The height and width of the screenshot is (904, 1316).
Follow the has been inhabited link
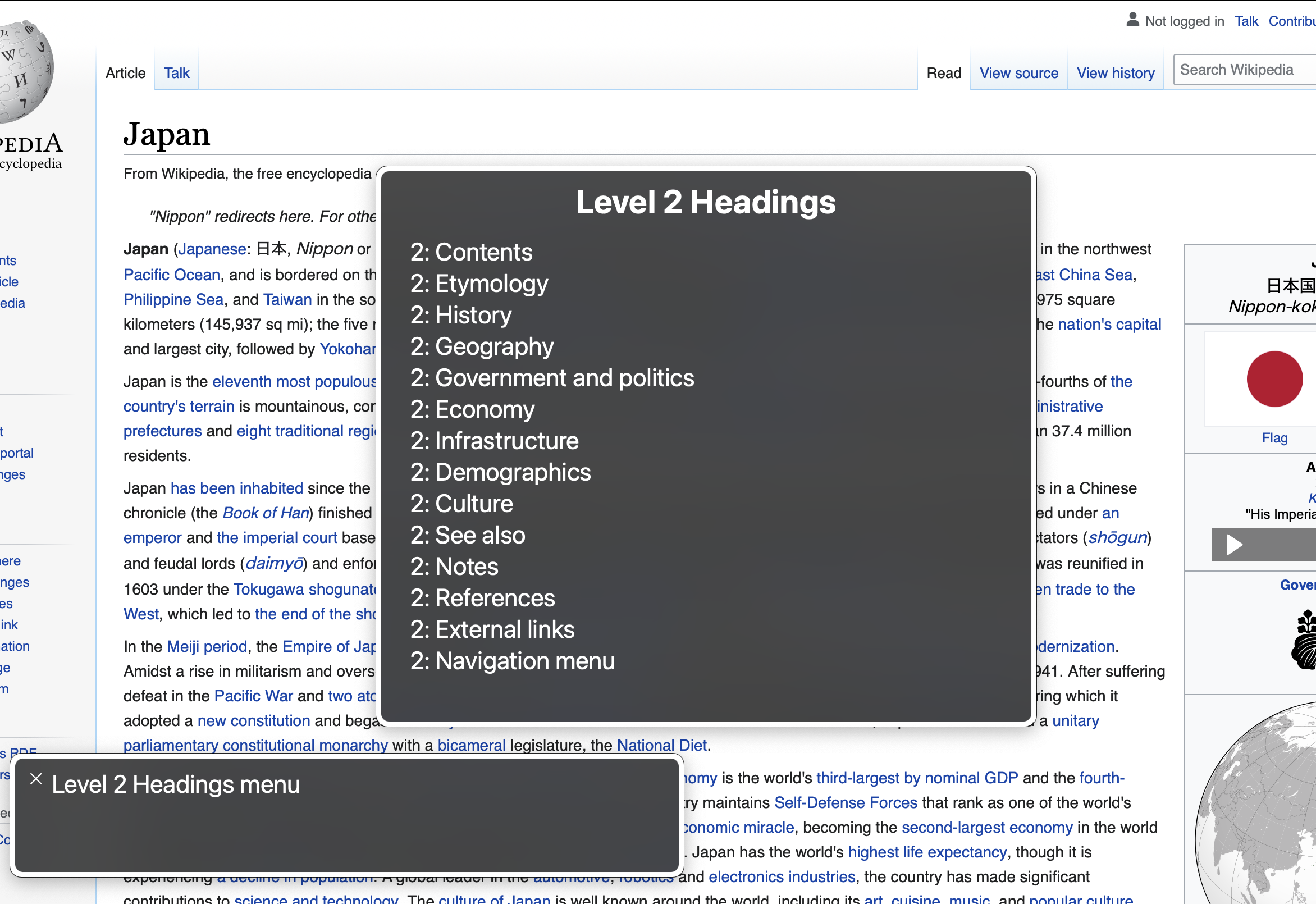(x=237, y=488)
